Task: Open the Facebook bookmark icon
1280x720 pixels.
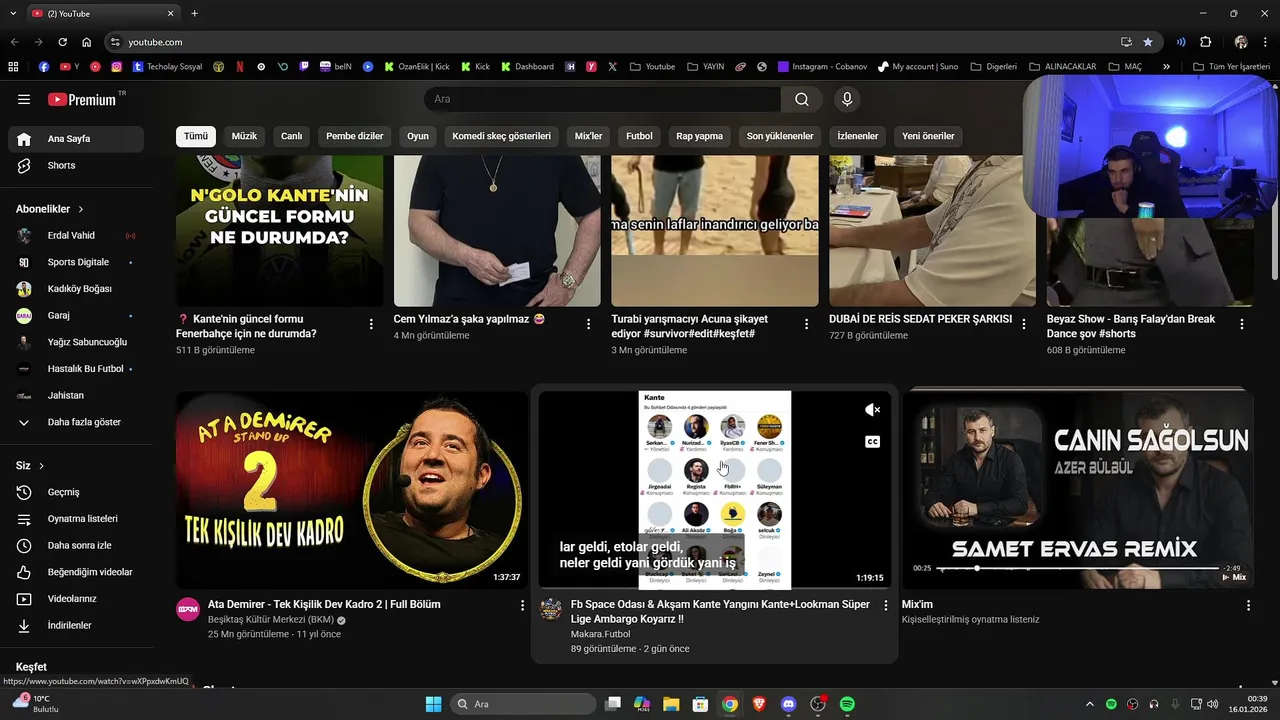Action: coord(44,67)
